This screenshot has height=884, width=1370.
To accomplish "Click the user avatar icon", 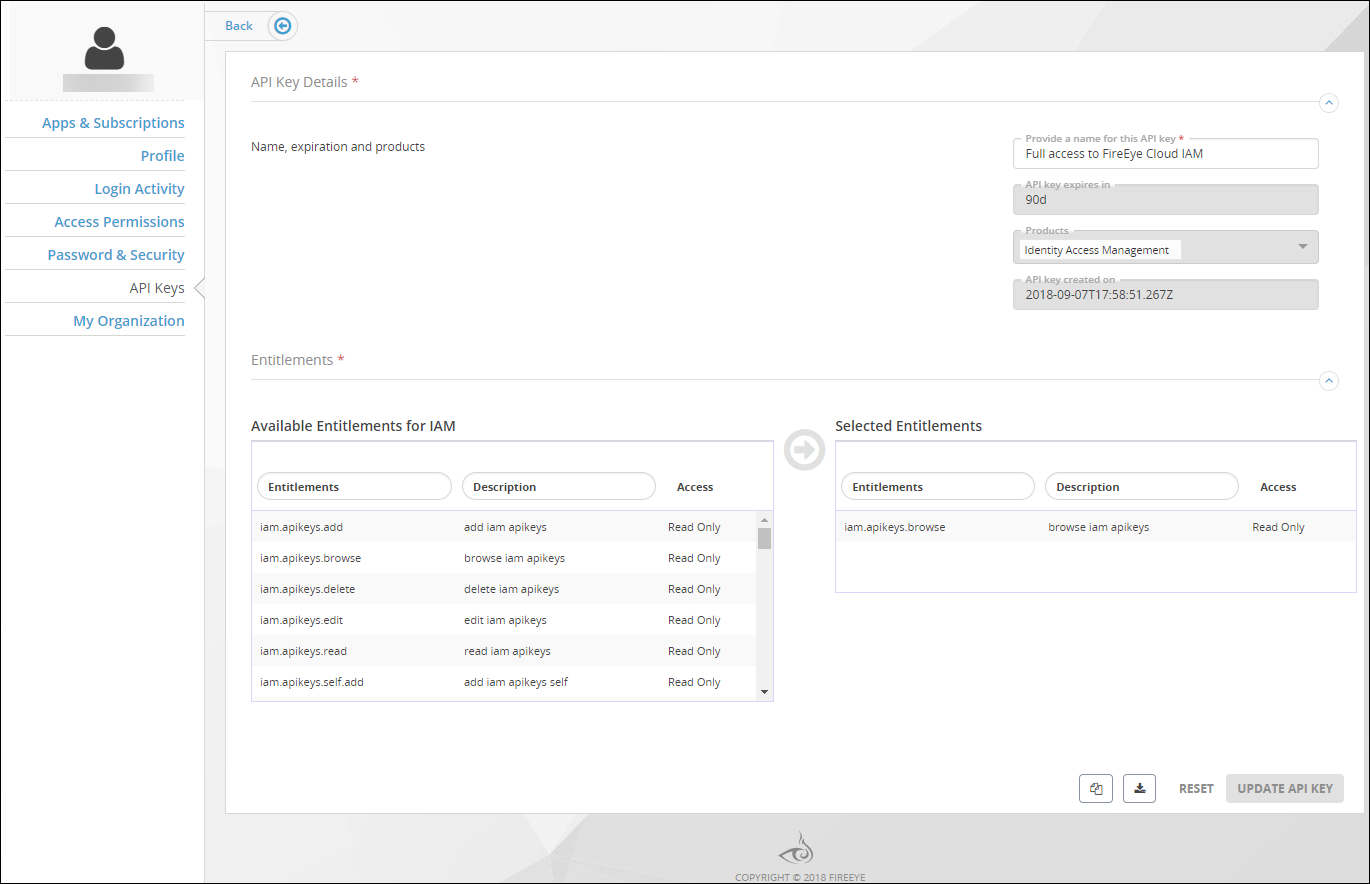I will point(105,49).
